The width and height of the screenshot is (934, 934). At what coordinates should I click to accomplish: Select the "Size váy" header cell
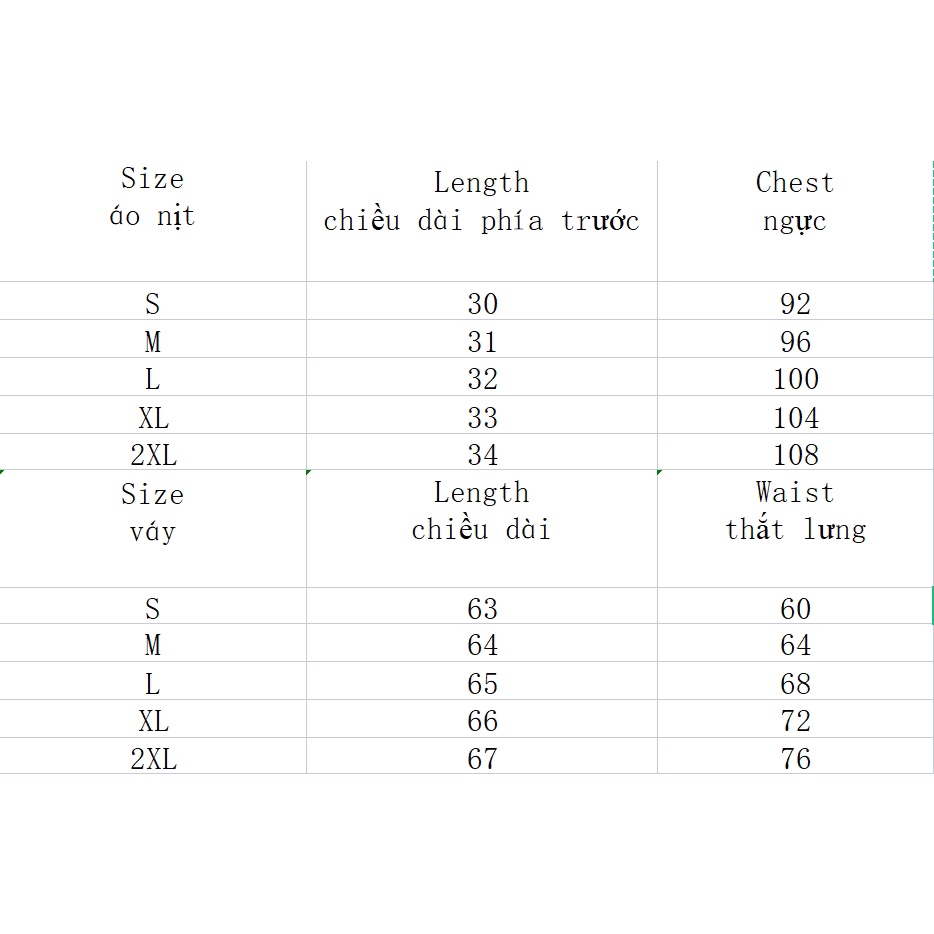click(152, 513)
